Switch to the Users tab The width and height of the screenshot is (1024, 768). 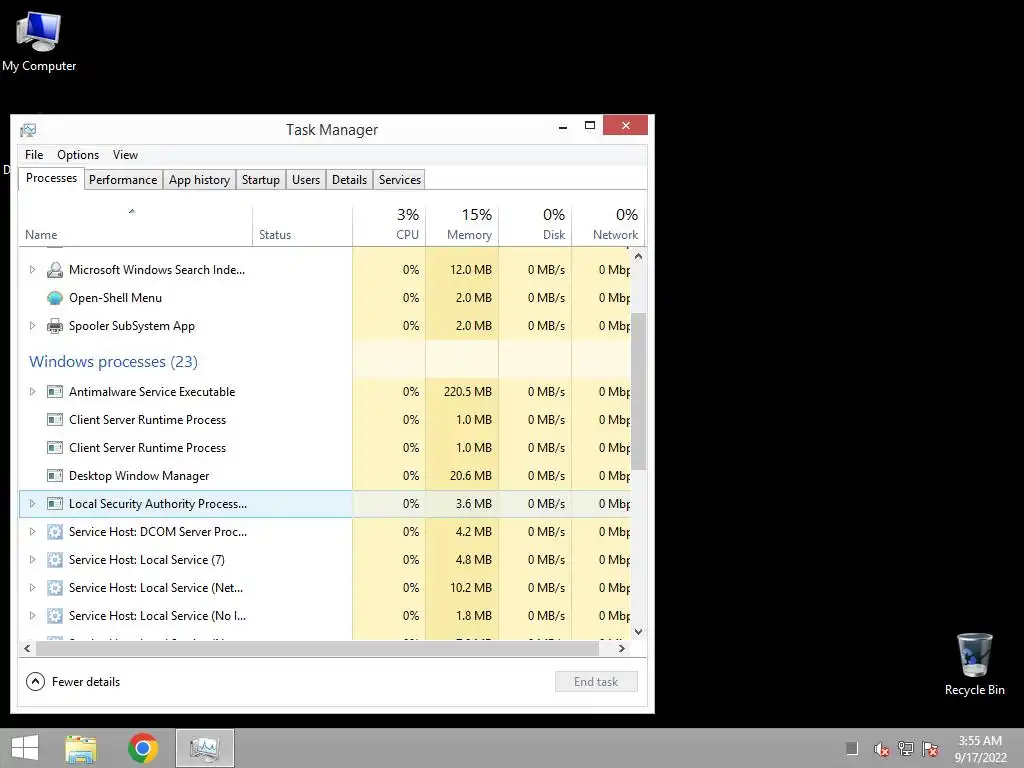click(x=306, y=180)
